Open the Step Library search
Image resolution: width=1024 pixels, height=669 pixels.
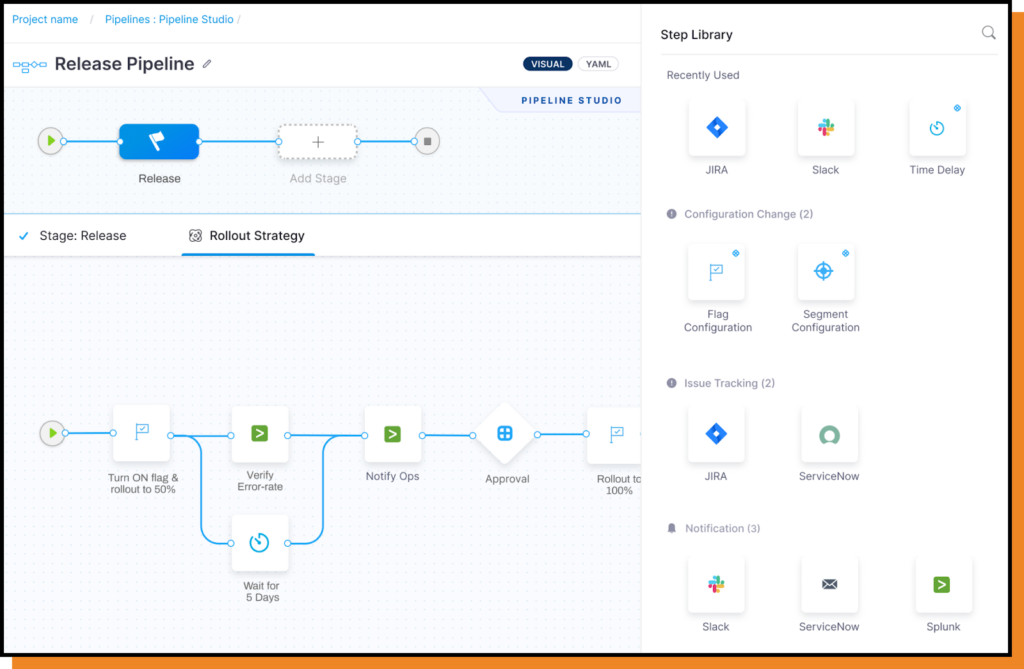click(x=988, y=32)
